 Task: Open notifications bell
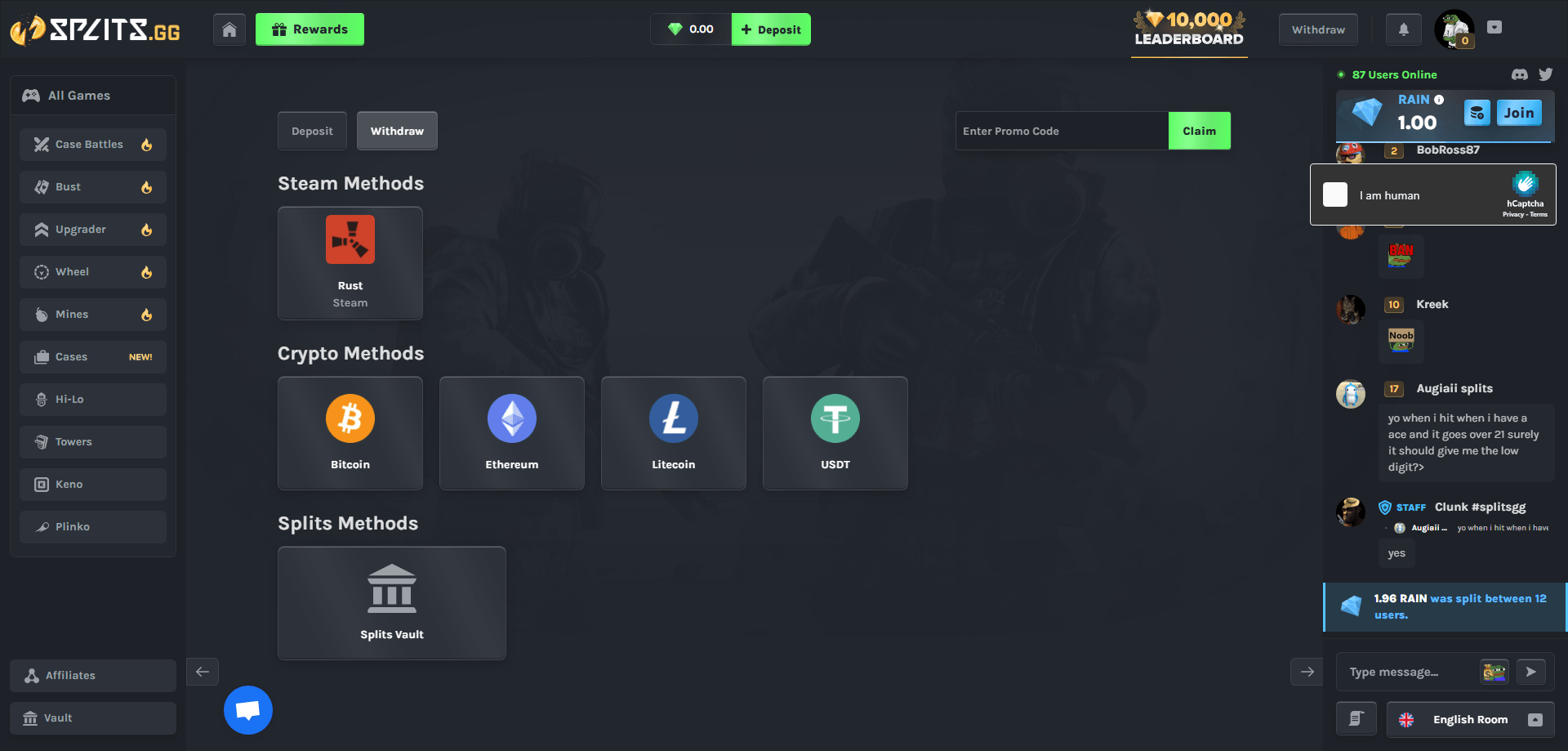point(1404,29)
